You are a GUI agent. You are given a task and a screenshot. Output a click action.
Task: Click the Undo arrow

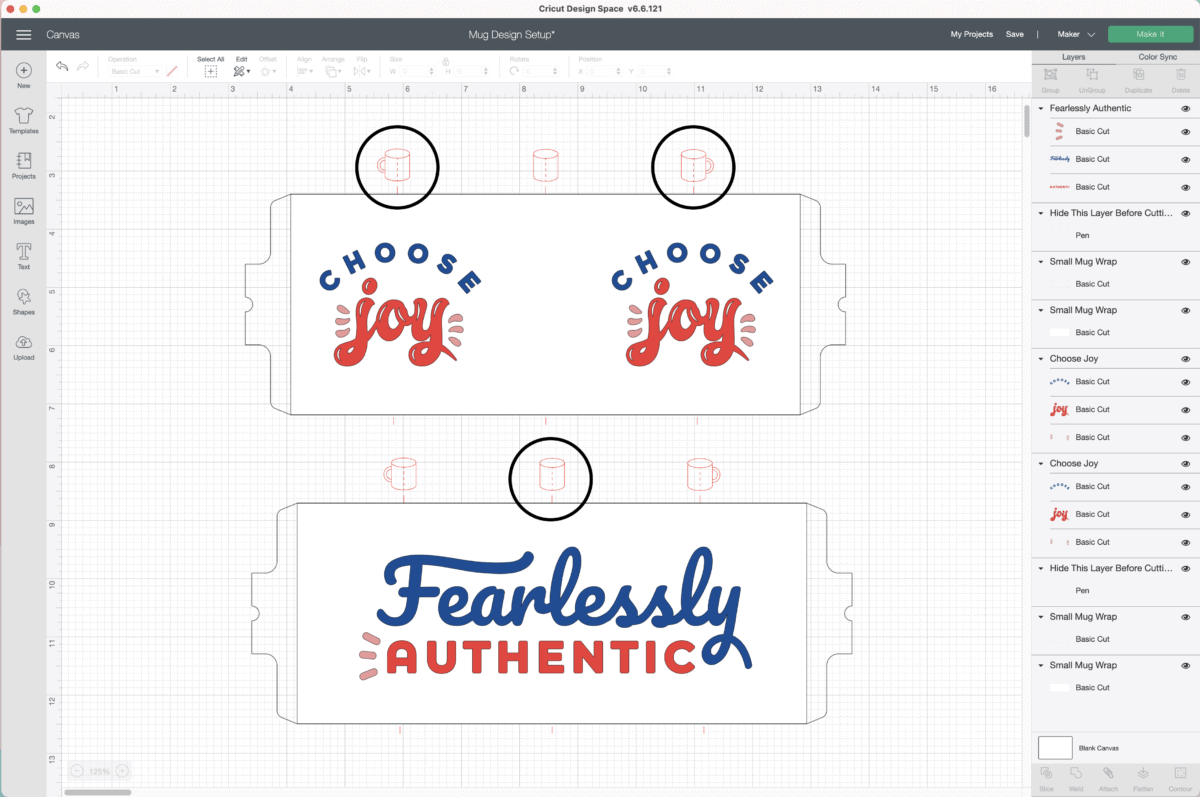62,67
